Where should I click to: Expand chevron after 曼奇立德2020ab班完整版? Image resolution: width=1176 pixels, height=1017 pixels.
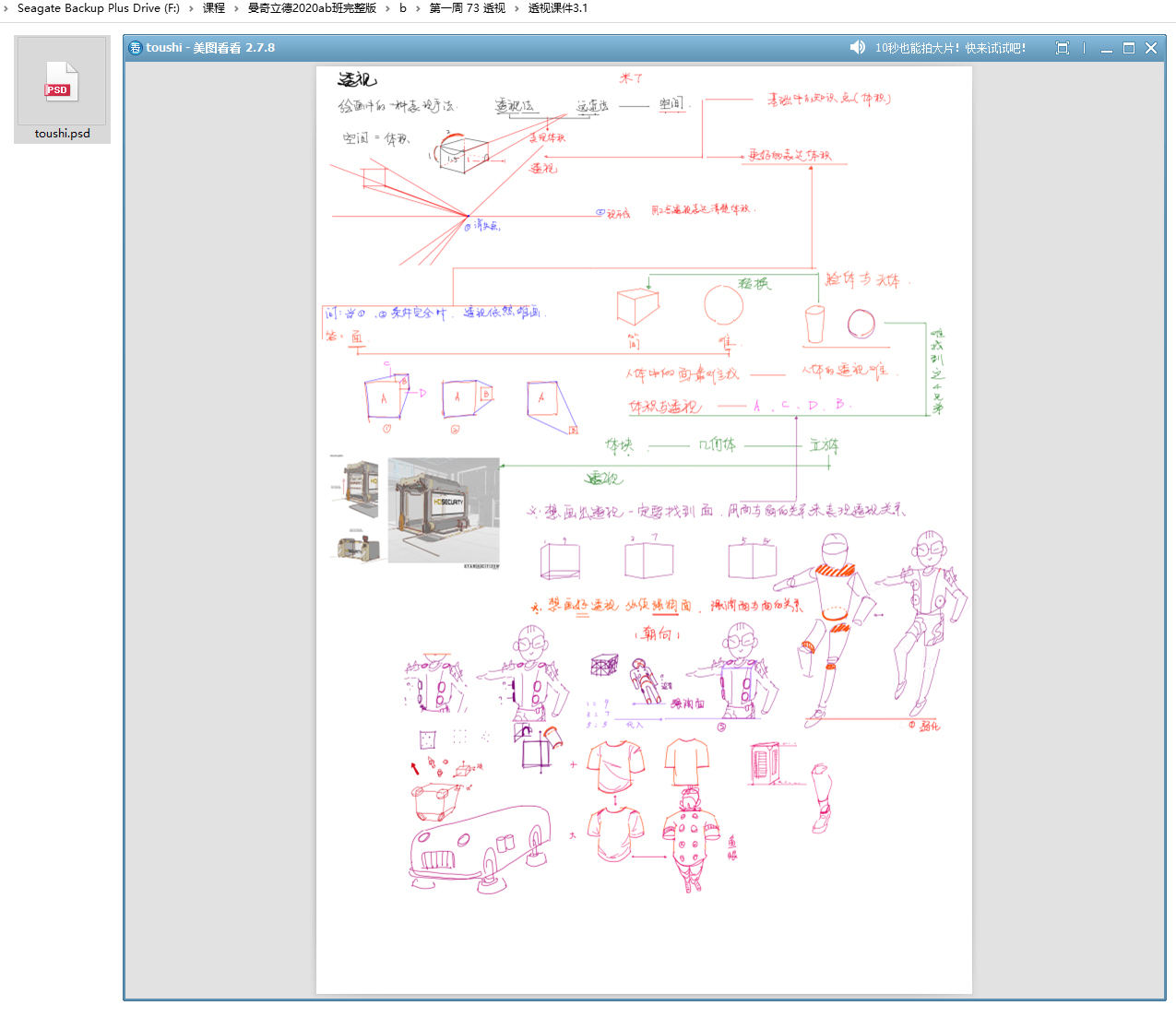pyautogui.click(x=387, y=8)
